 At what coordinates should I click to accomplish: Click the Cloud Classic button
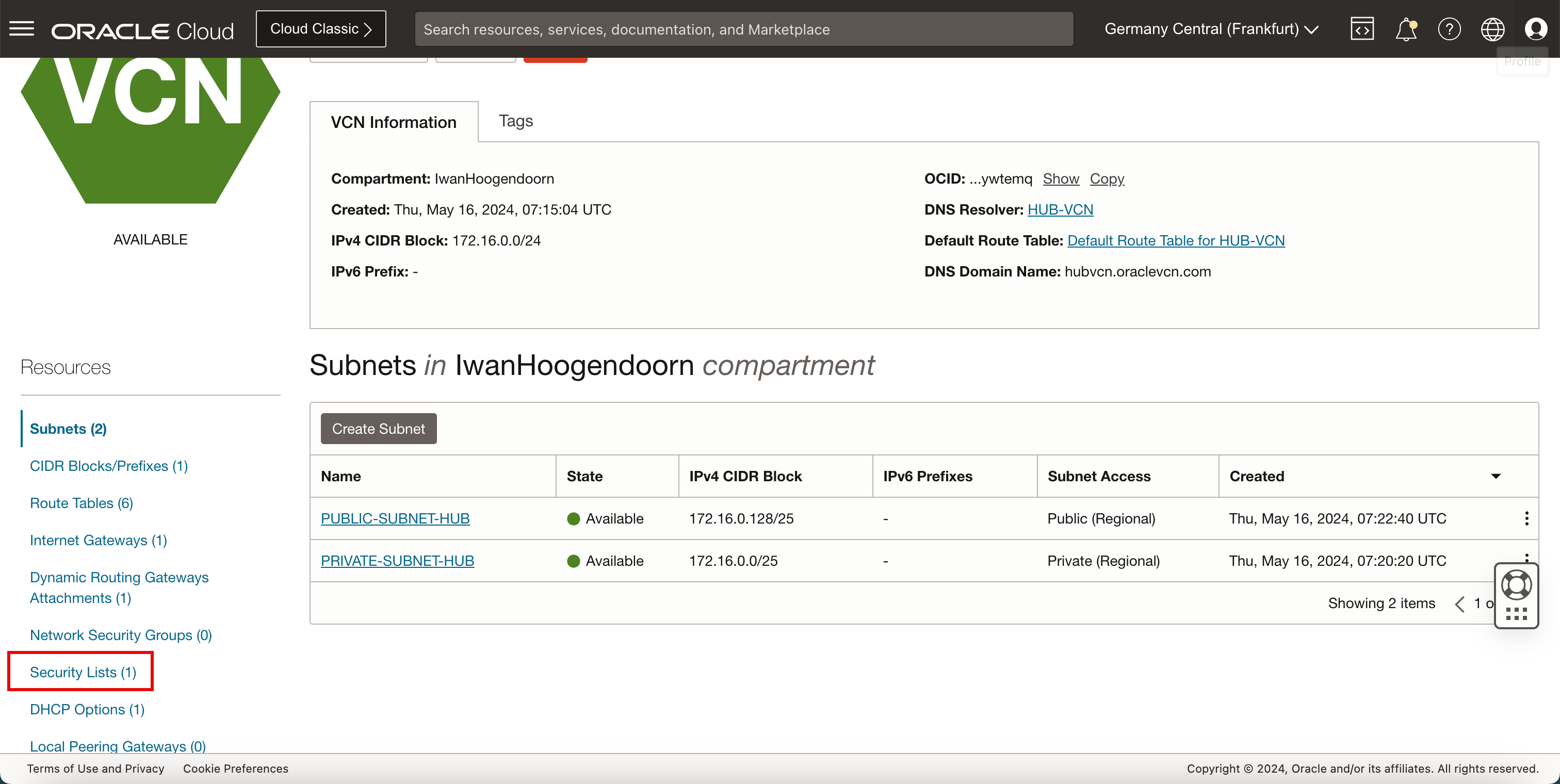click(321, 29)
